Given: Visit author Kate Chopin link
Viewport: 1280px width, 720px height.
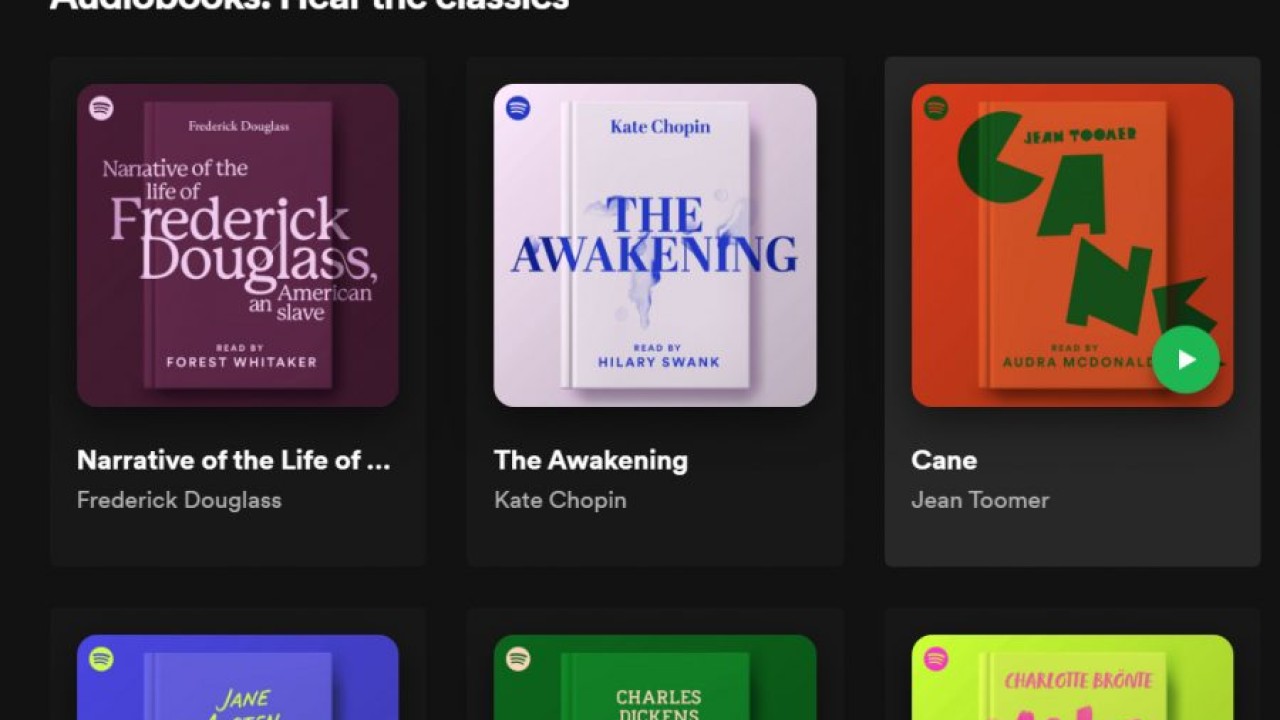Looking at the screenshot, I should [560, 500].
